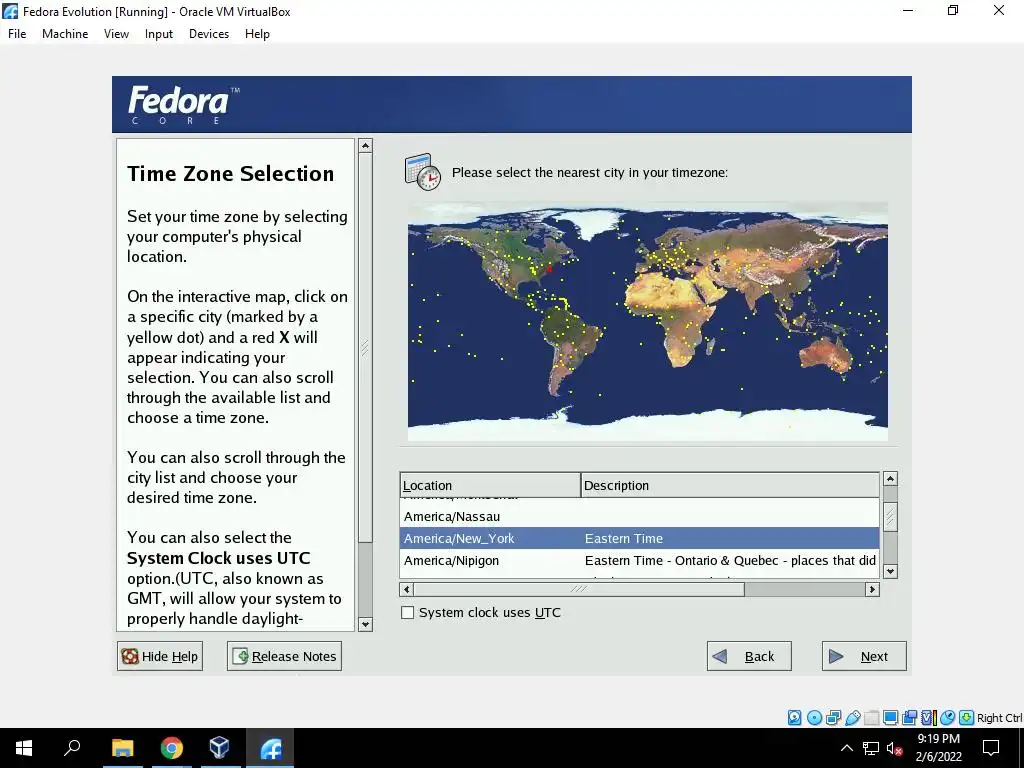Click the help panel vertical scrollbar thumb
The height and width of the screenshot is (768, 1024).
point(366,347)
